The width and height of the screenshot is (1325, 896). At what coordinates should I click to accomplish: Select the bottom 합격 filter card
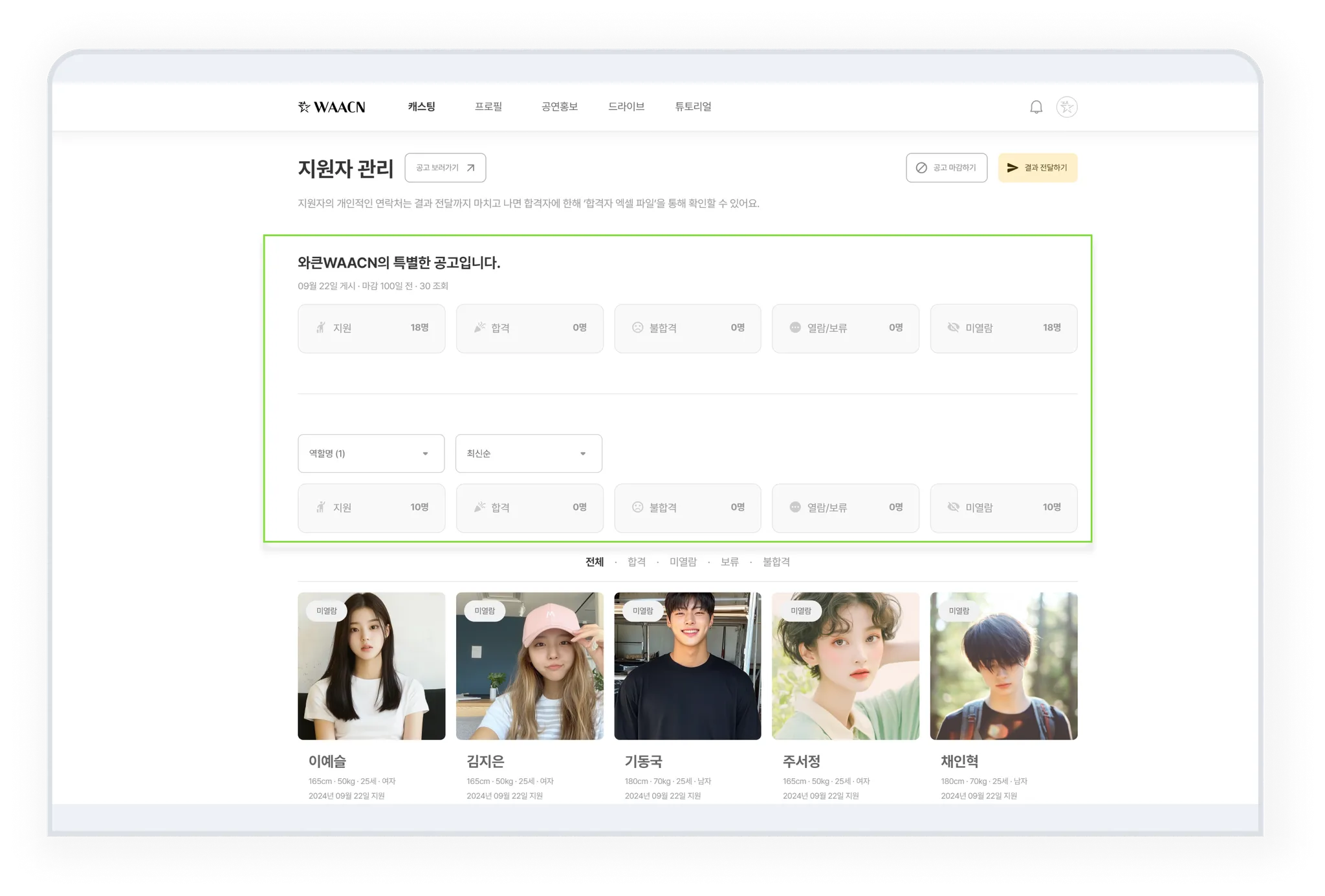point(529,508)
